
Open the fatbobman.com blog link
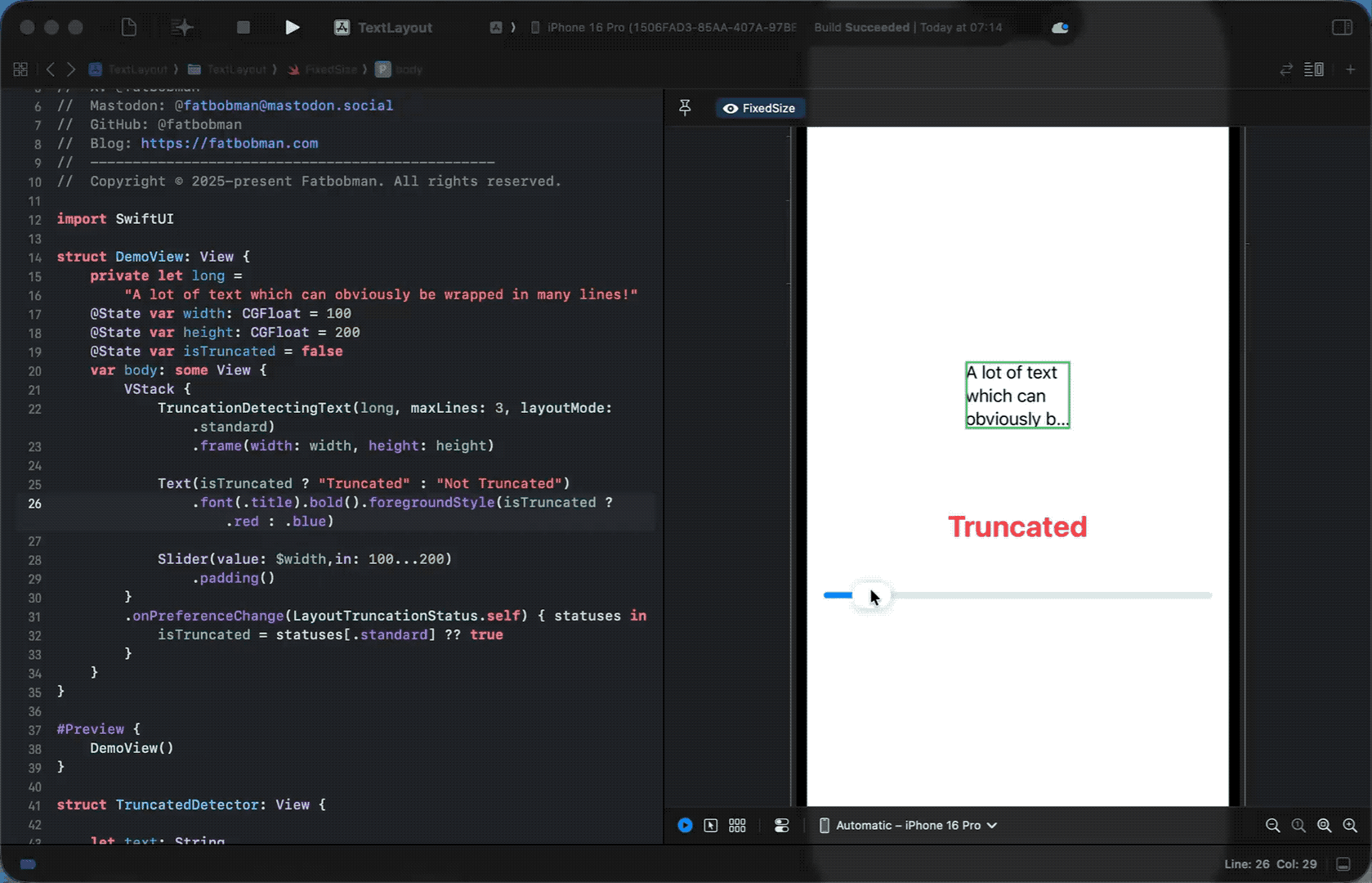tap(229, 144)
